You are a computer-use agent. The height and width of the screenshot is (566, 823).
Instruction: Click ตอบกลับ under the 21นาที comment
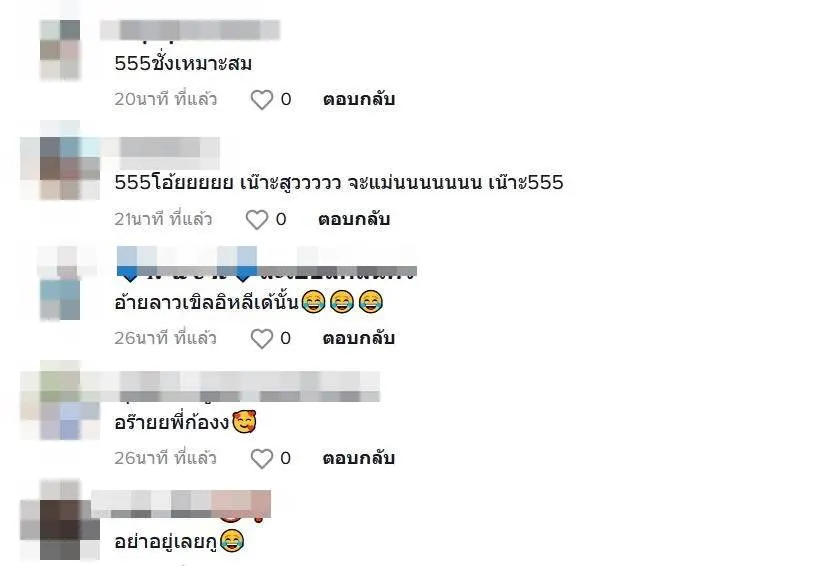(x=354, y=219)
